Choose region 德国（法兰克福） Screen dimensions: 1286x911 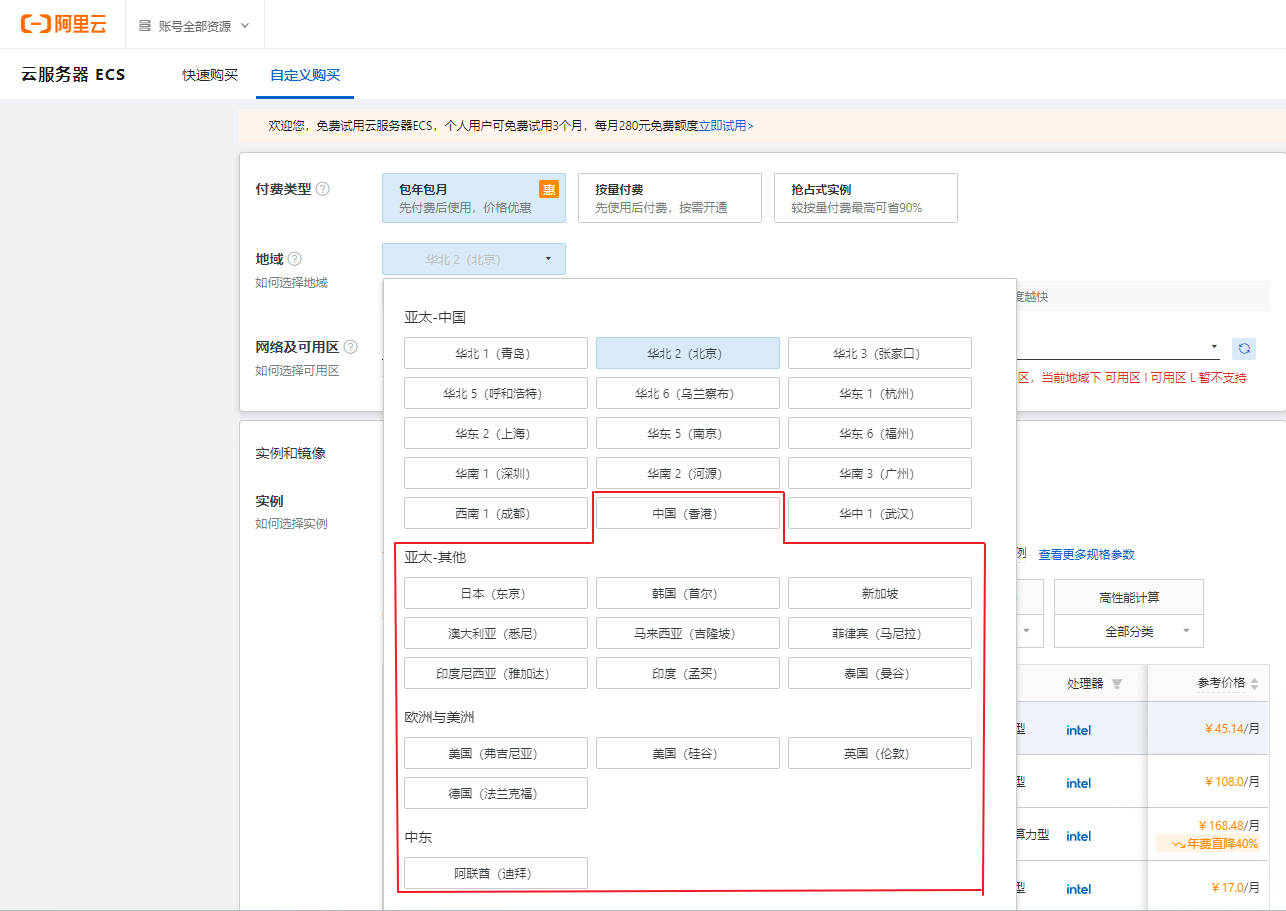pyautogui.click(x=496, y=793)
